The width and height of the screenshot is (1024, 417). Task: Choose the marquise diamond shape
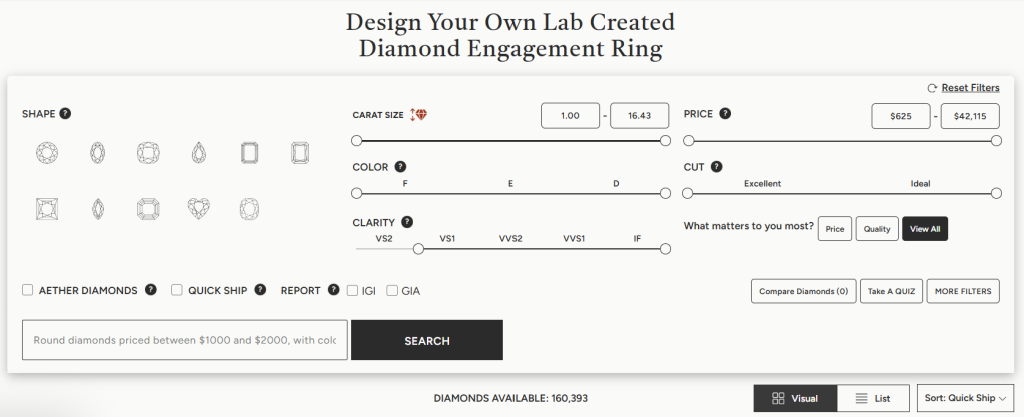click(x=98, y=209)
